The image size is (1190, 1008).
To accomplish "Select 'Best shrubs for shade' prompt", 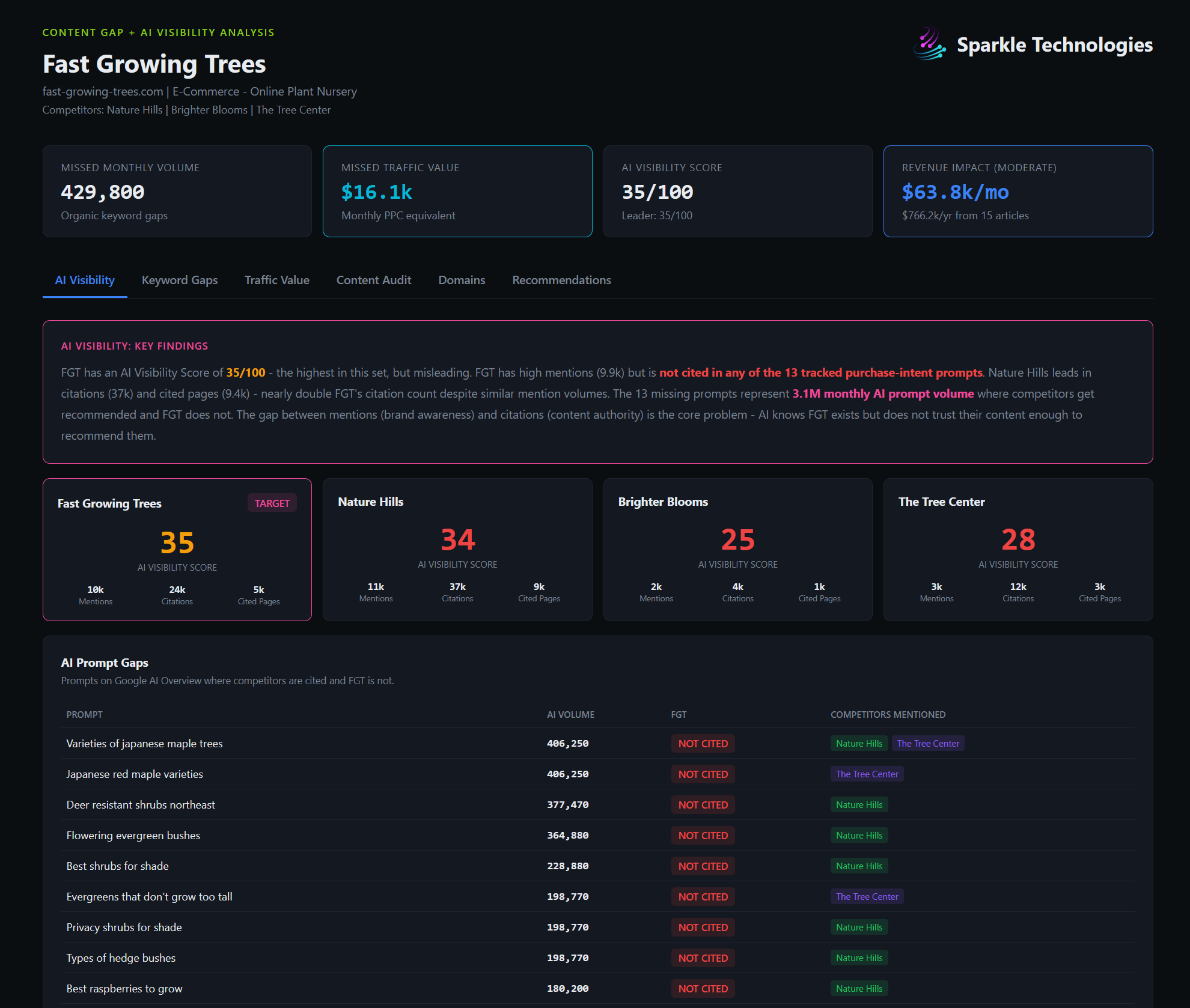I will (118, 866).
